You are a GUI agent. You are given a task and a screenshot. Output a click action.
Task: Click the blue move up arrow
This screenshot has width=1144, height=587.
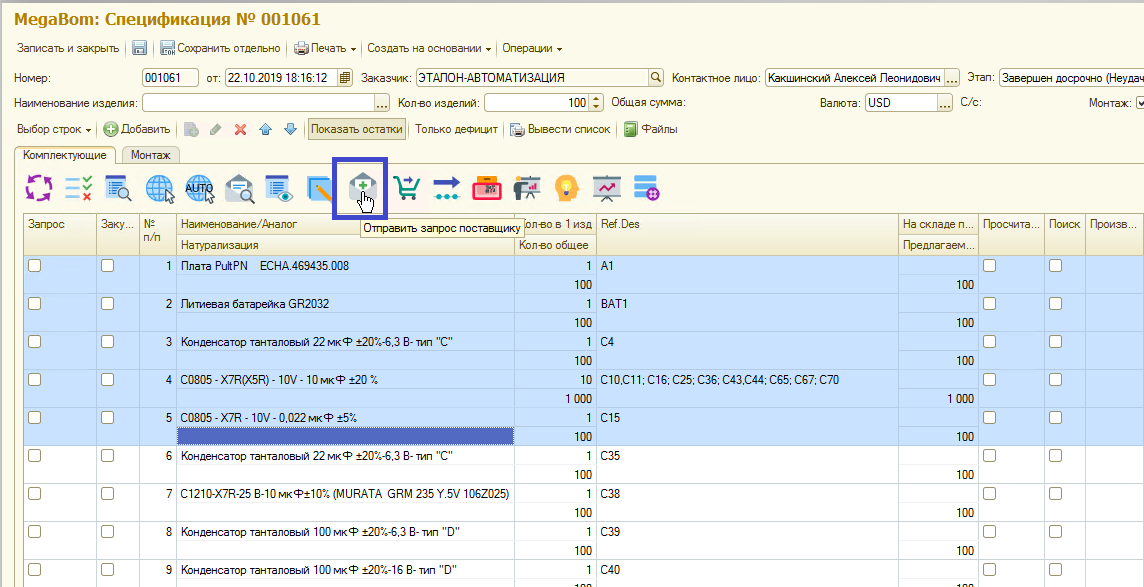266,129
